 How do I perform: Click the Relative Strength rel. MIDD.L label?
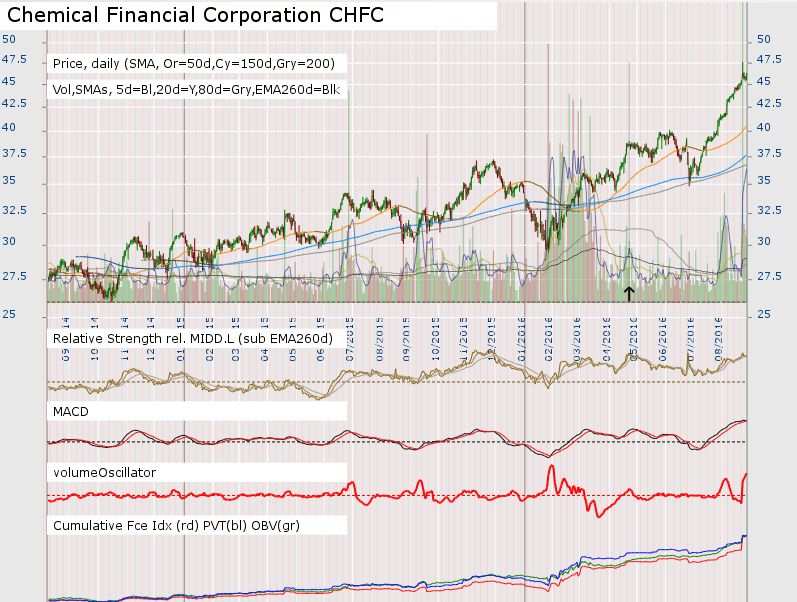click(193, 339)
